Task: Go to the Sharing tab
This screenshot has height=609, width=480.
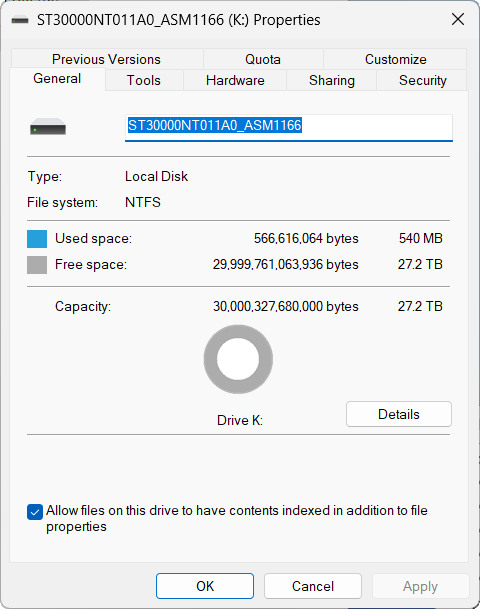Action: (332, 80)
